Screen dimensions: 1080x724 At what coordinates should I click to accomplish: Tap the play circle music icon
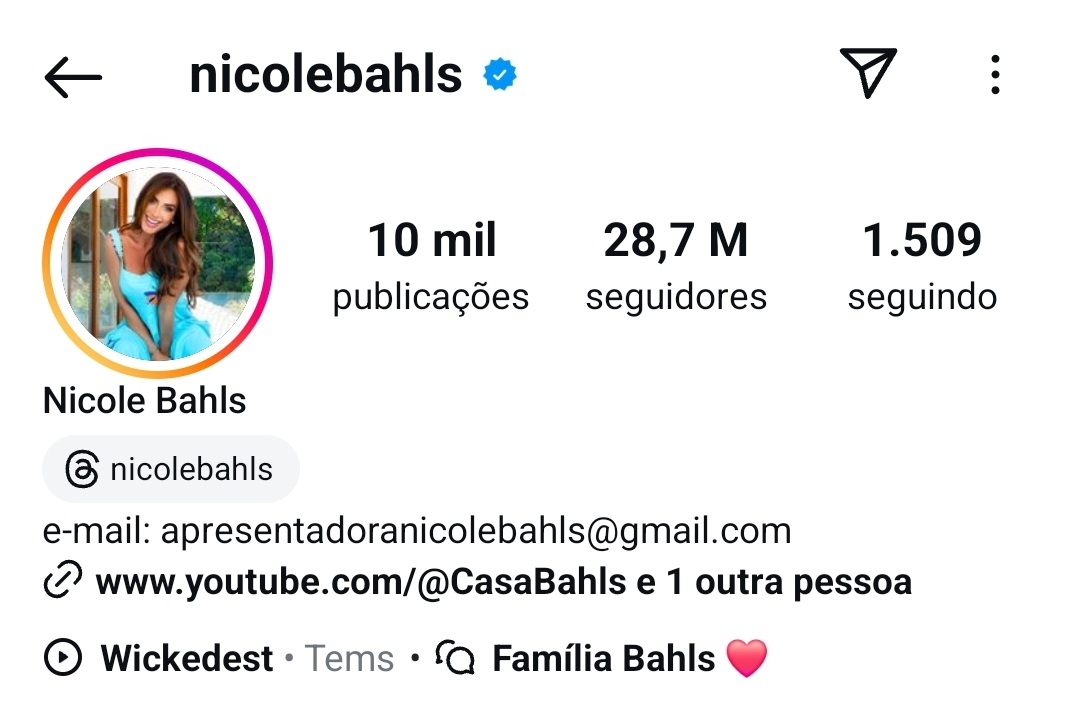[x=63, y=657]
